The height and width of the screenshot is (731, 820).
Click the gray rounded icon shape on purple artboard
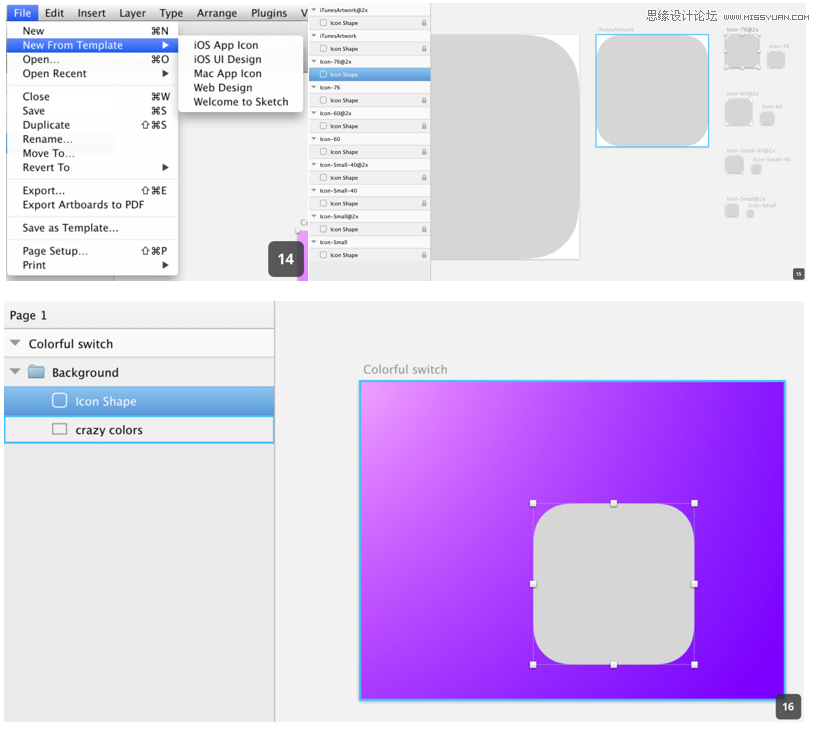pos(613,584)
